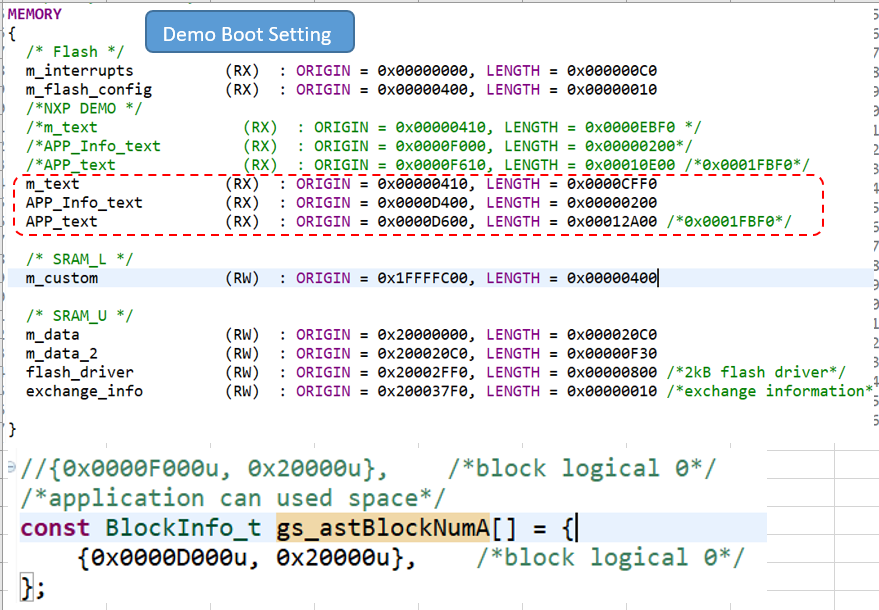Click the closing brace of the MEMORY block

12,429
